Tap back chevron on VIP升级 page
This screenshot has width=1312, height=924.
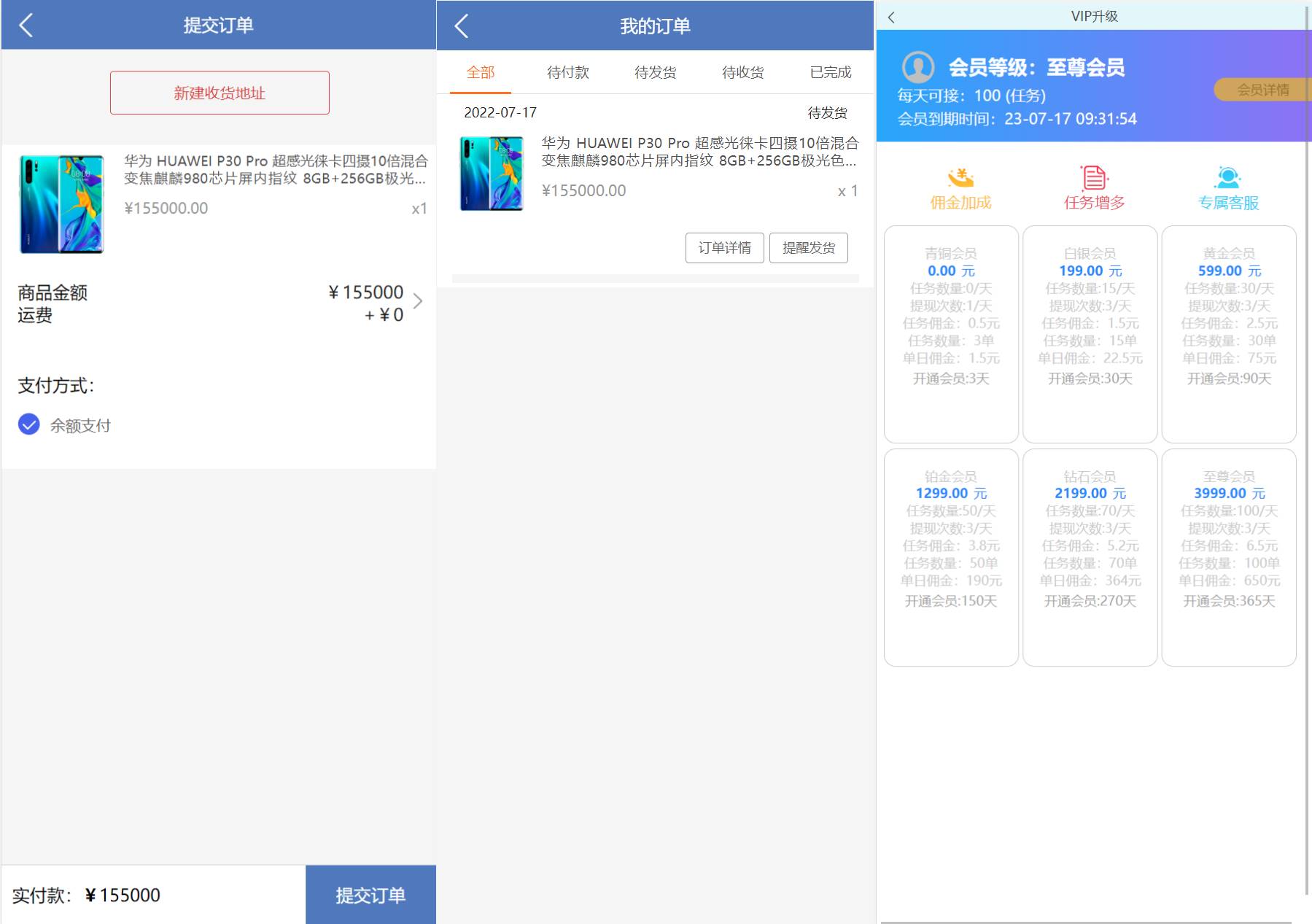[891, 17]
